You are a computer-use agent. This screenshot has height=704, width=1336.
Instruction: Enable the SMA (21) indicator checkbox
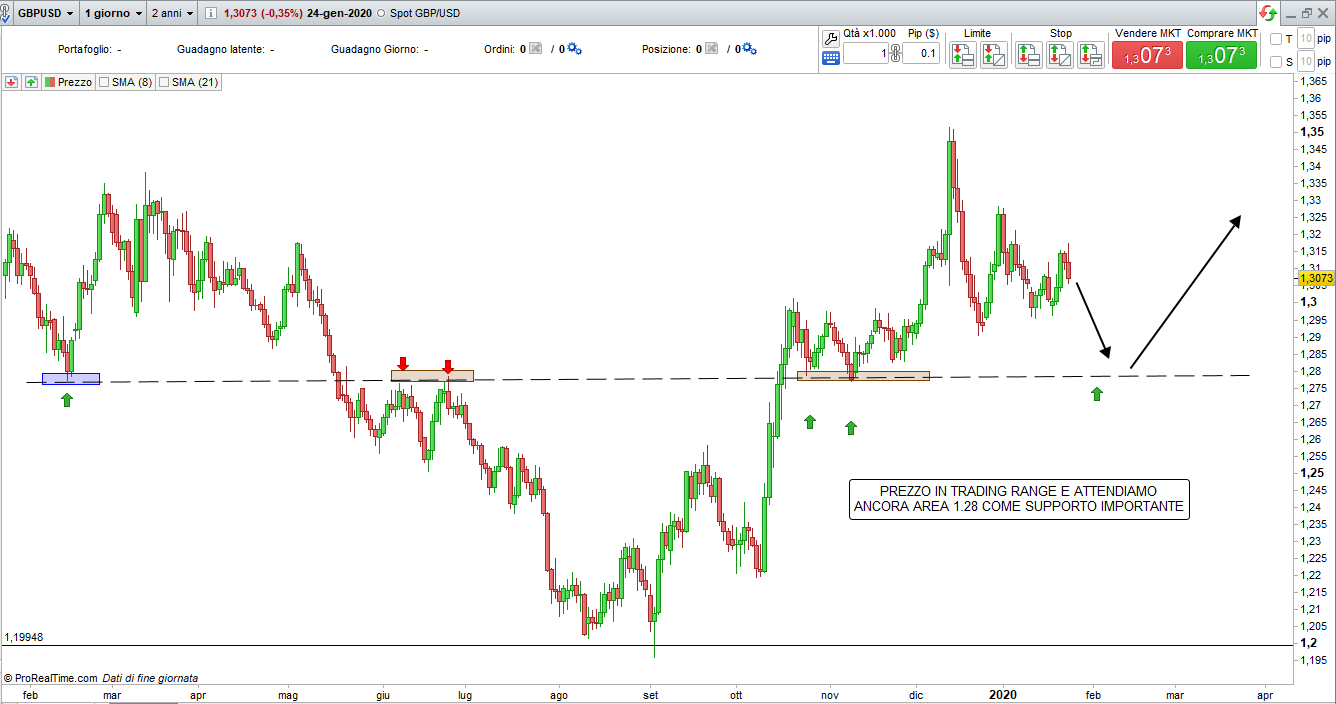coord(164,82)
